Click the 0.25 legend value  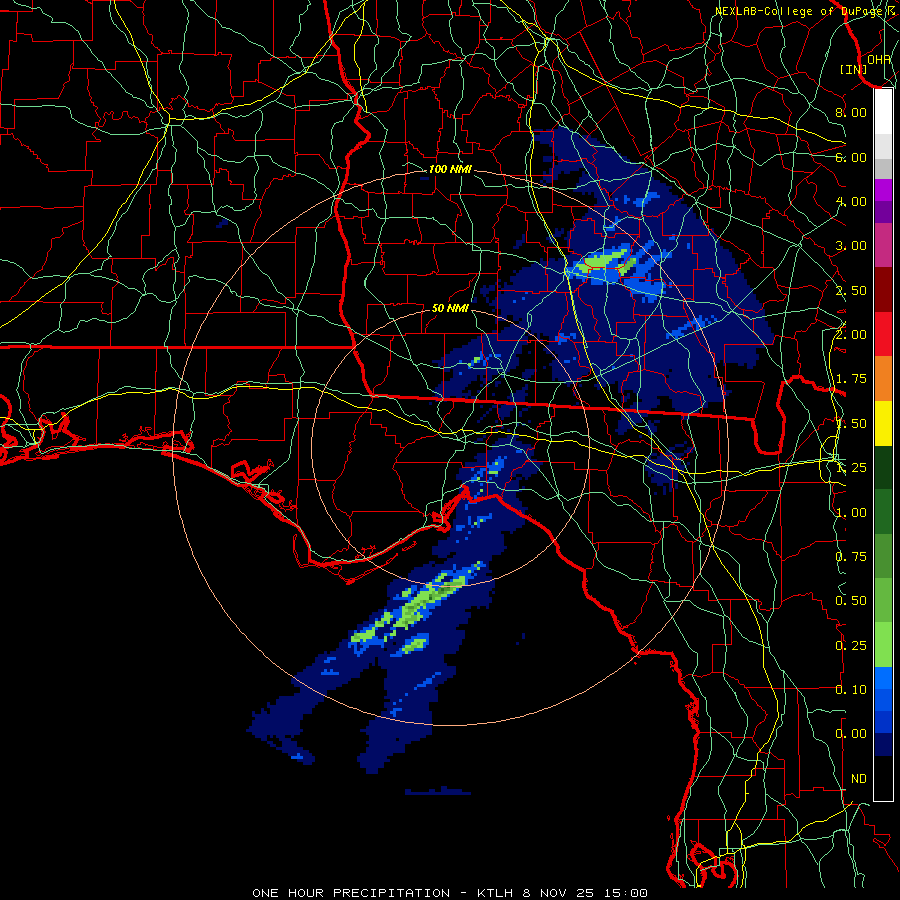851,646
